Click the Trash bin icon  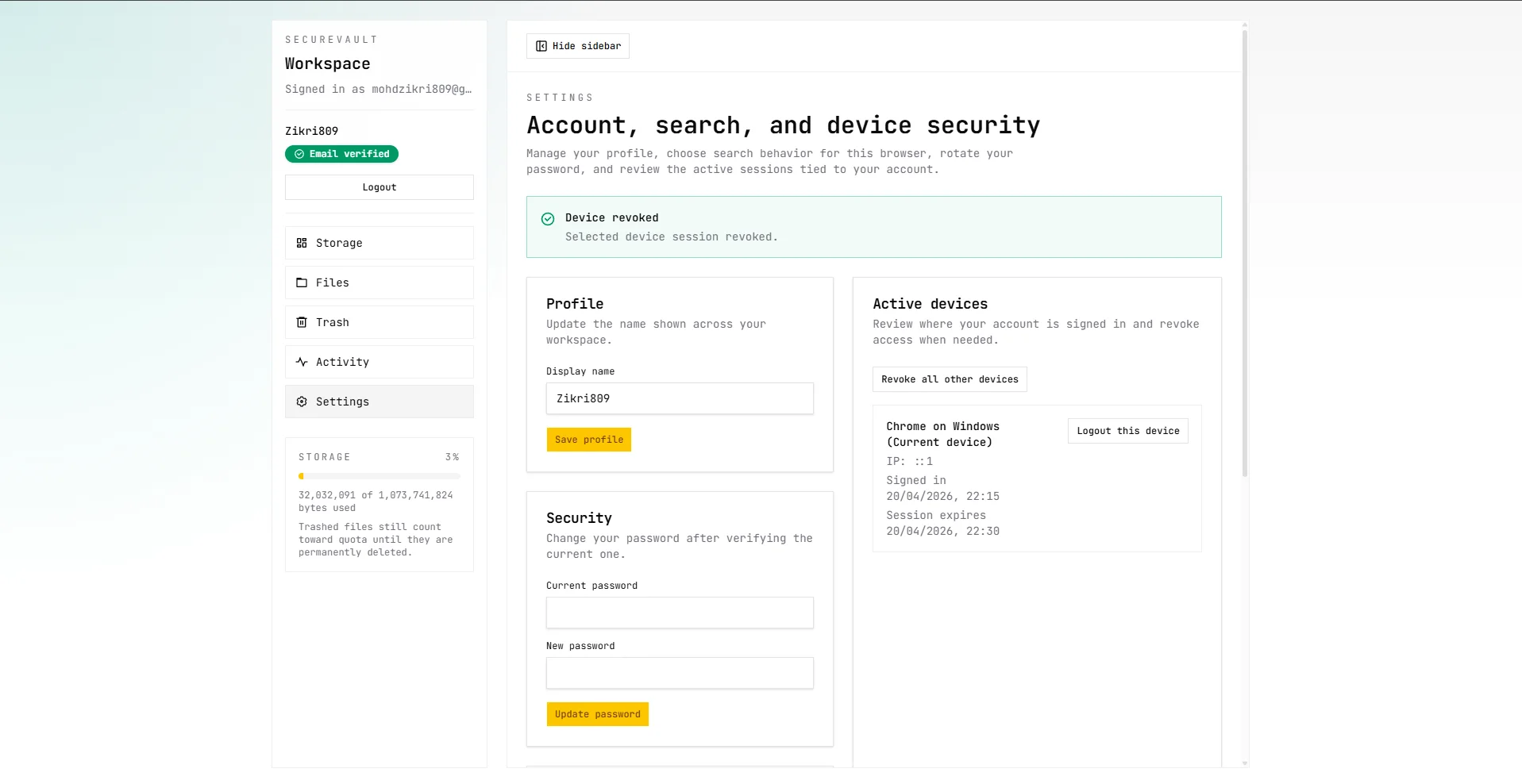(302, 322)
